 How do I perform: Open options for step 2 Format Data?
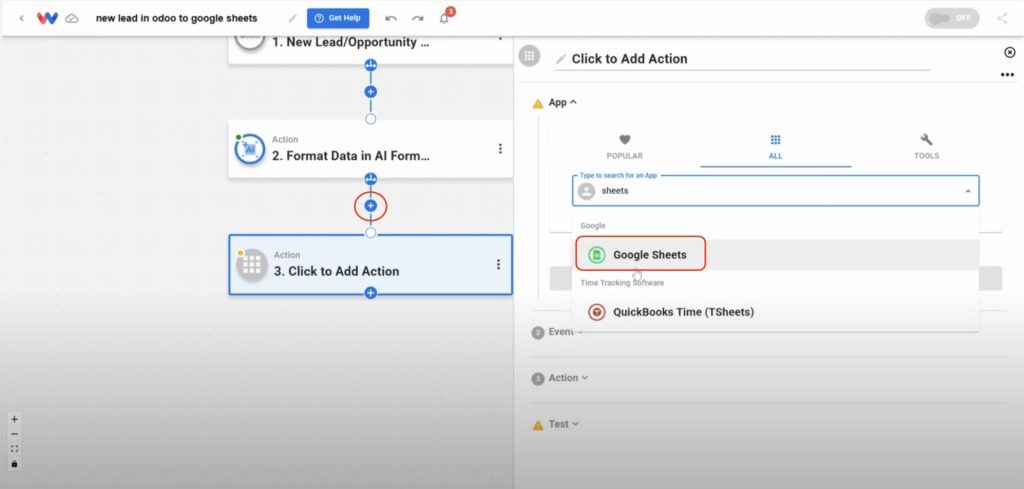[500, 149]
